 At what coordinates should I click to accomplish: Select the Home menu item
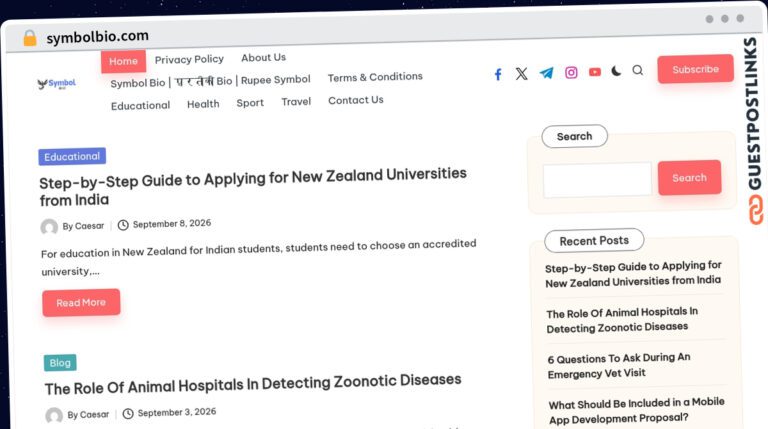(x=123, y=61)
